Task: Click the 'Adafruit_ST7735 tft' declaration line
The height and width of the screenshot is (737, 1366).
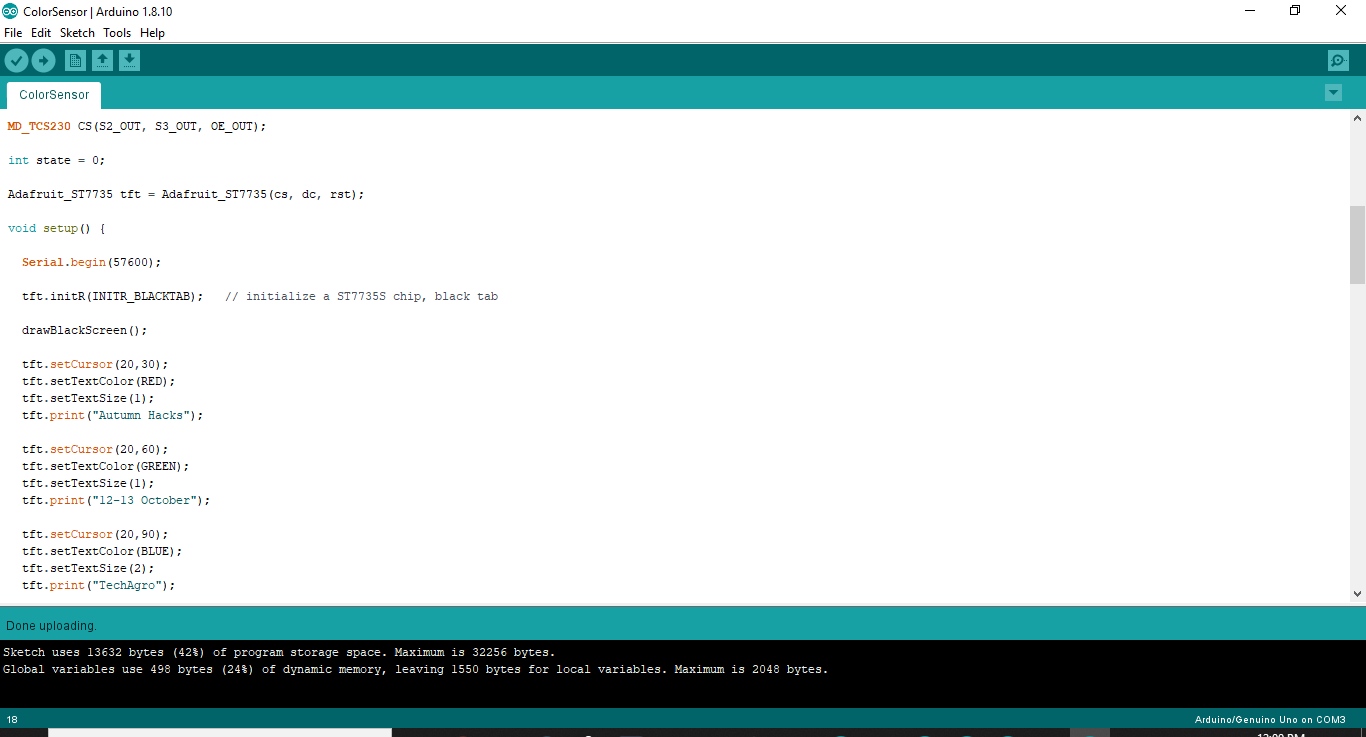Action: coord(186,194)
